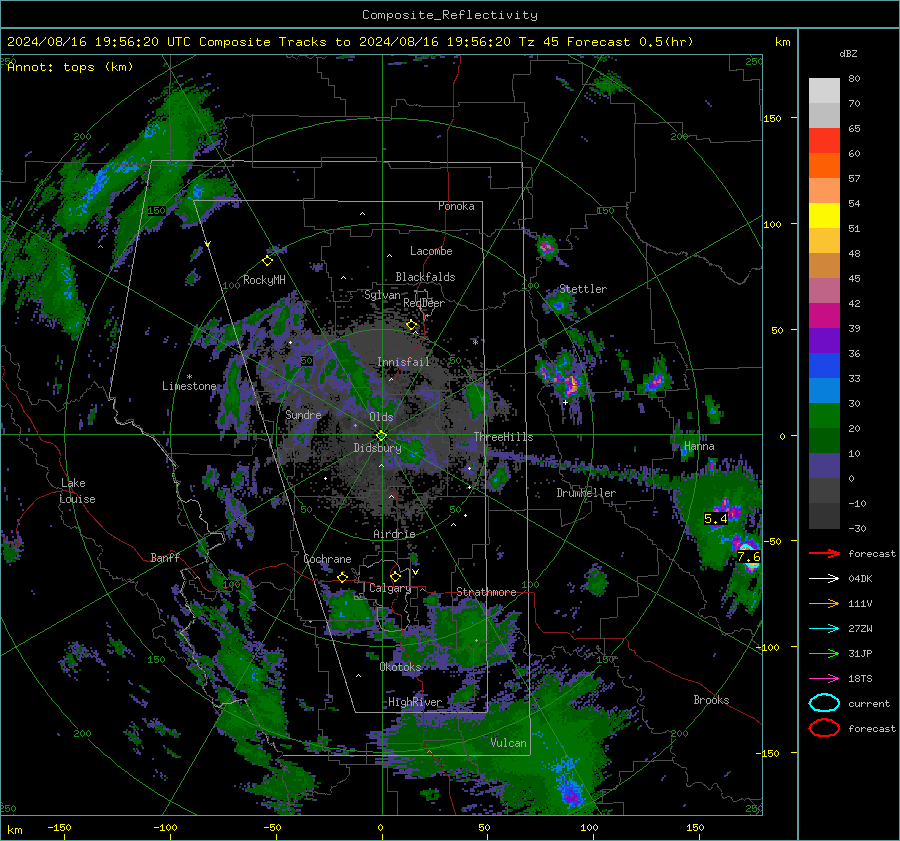Viewport: 900px width, 841px height.
Task: Click the Vulcan city label
Action: pos(508,743)
